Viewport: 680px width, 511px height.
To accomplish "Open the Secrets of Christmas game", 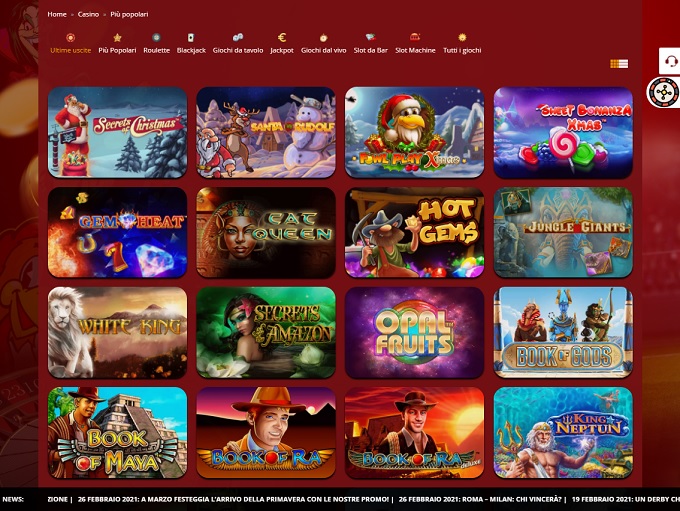I will [117, 132].
